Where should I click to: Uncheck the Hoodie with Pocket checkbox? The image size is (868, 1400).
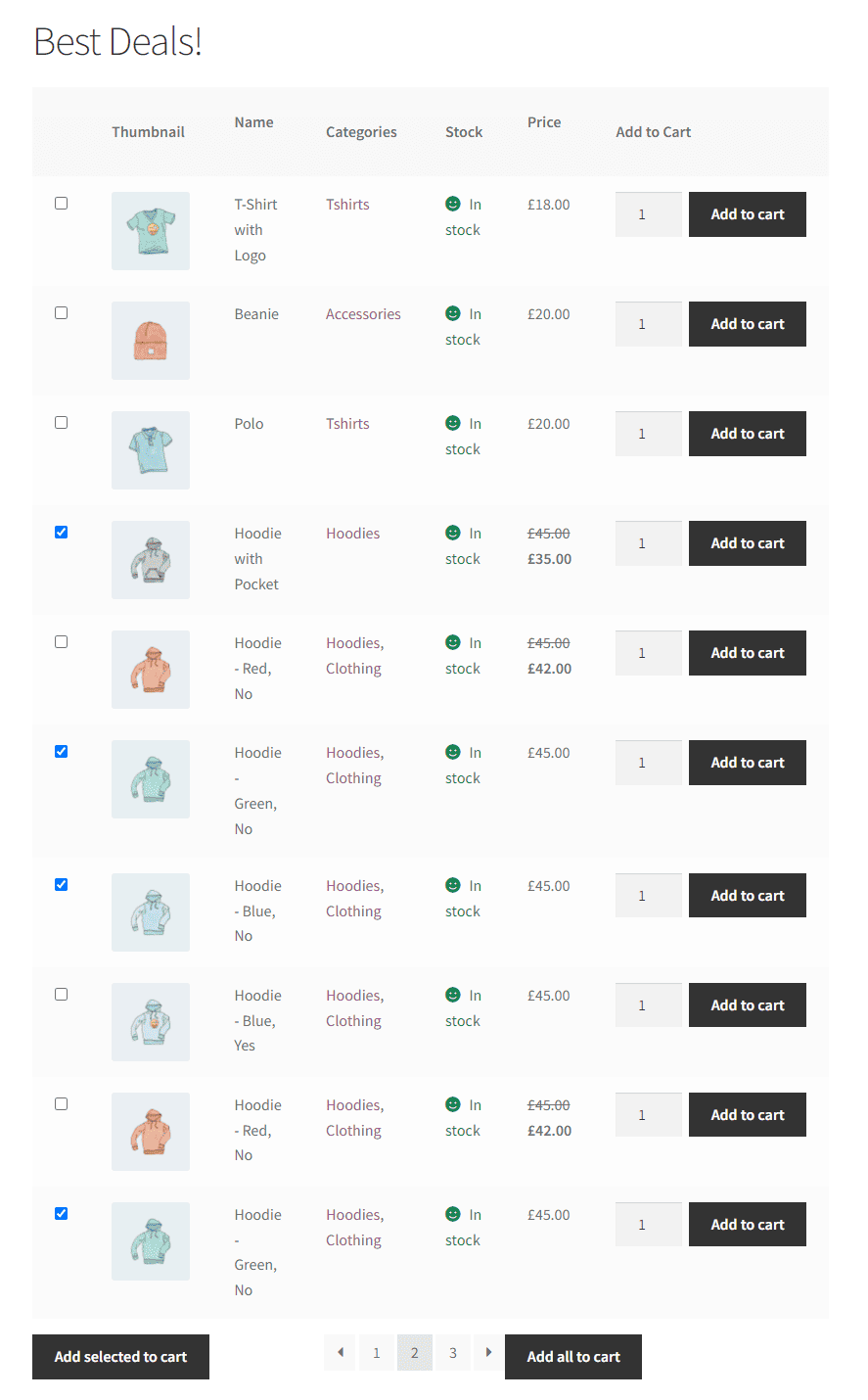coord(62,532)
